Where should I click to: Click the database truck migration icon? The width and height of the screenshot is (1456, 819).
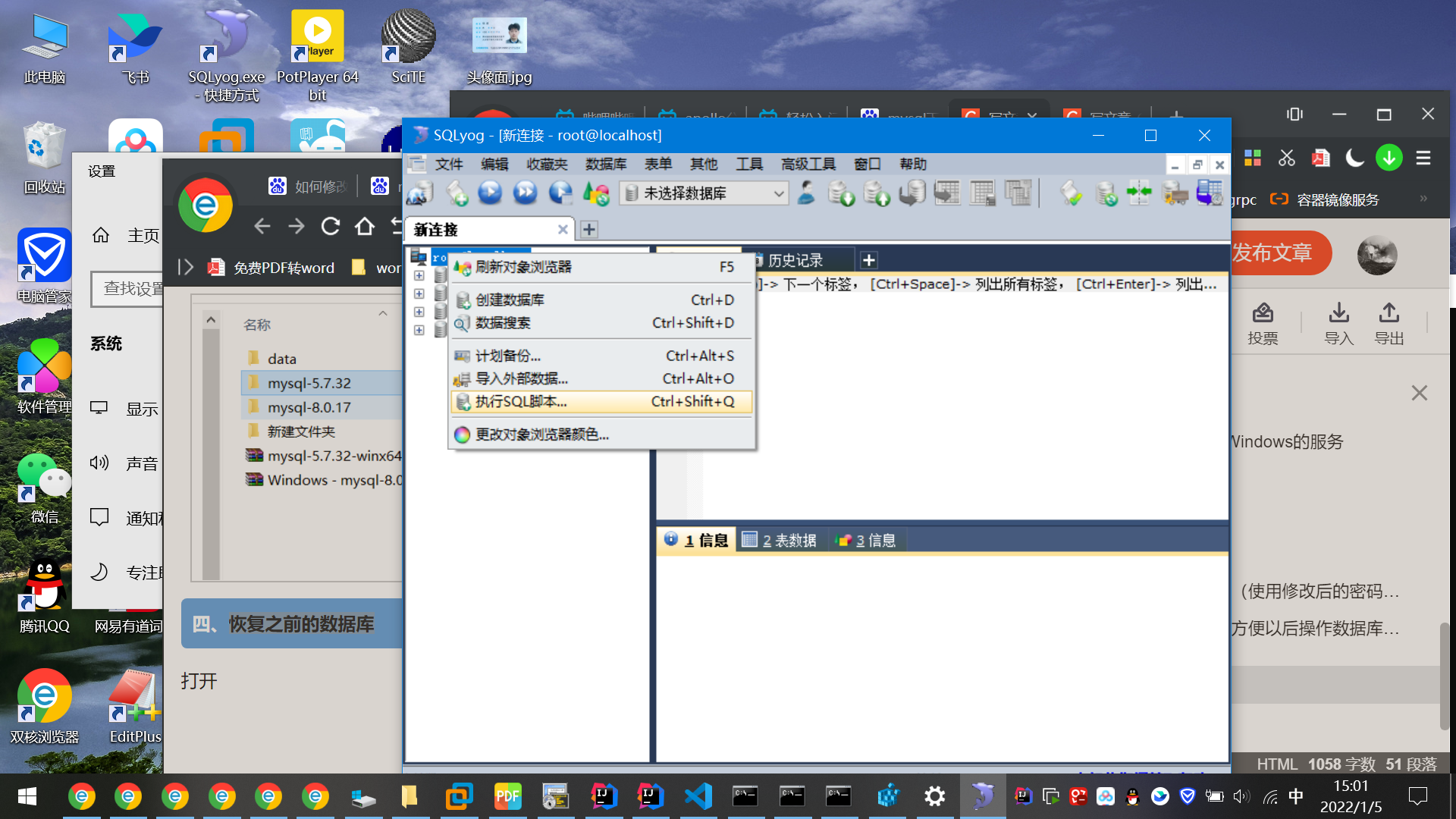(x=1175, y=193)
